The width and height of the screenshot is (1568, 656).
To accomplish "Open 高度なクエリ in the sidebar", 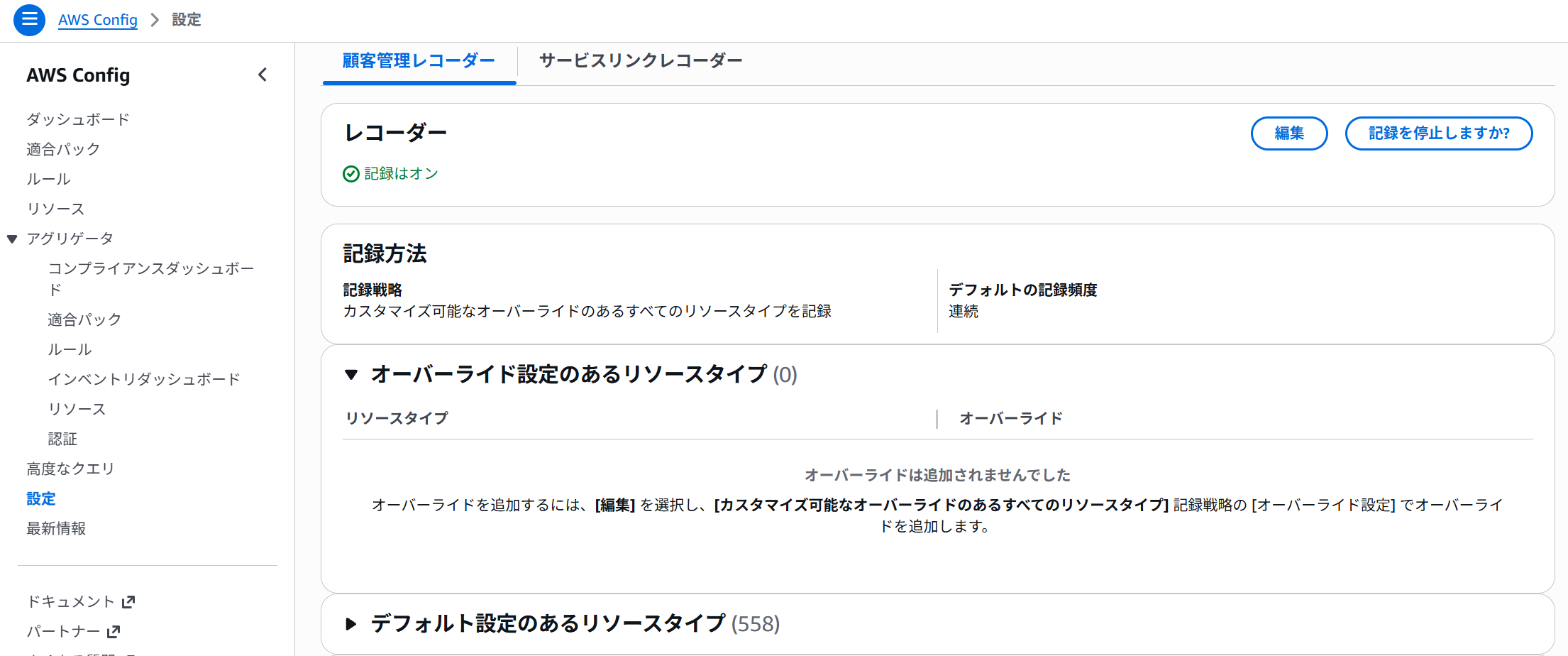I will pyautogui.click(x=70, y=469).
